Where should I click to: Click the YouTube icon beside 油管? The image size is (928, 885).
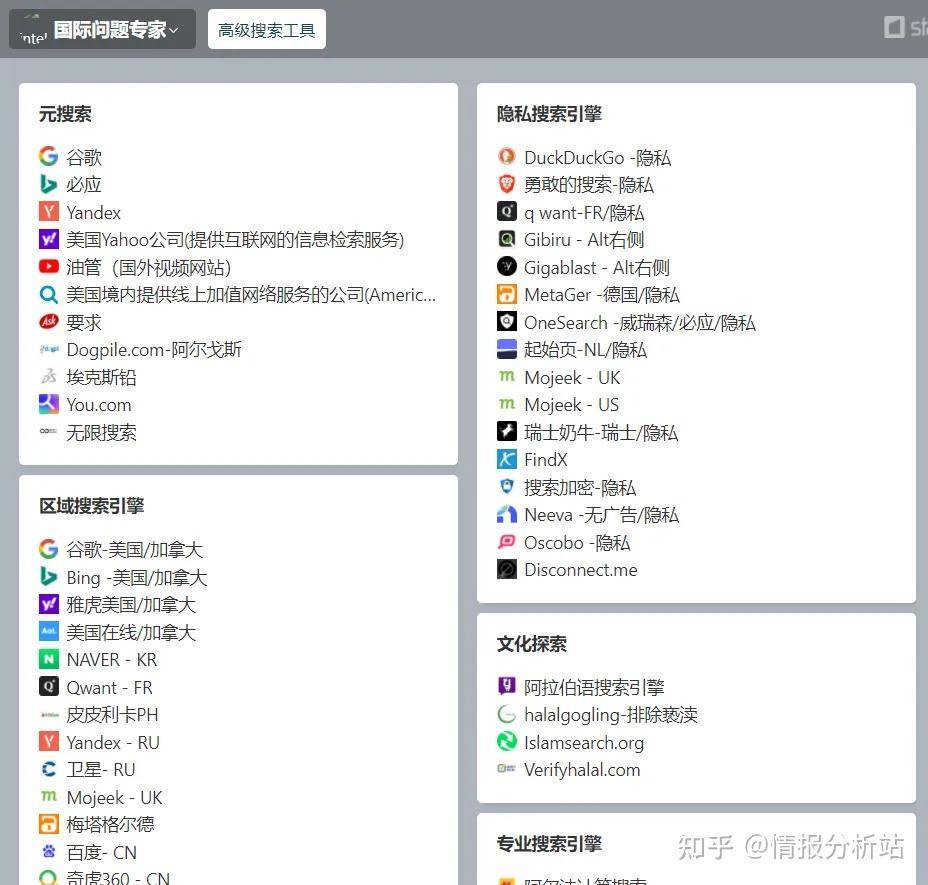point(49,266)
